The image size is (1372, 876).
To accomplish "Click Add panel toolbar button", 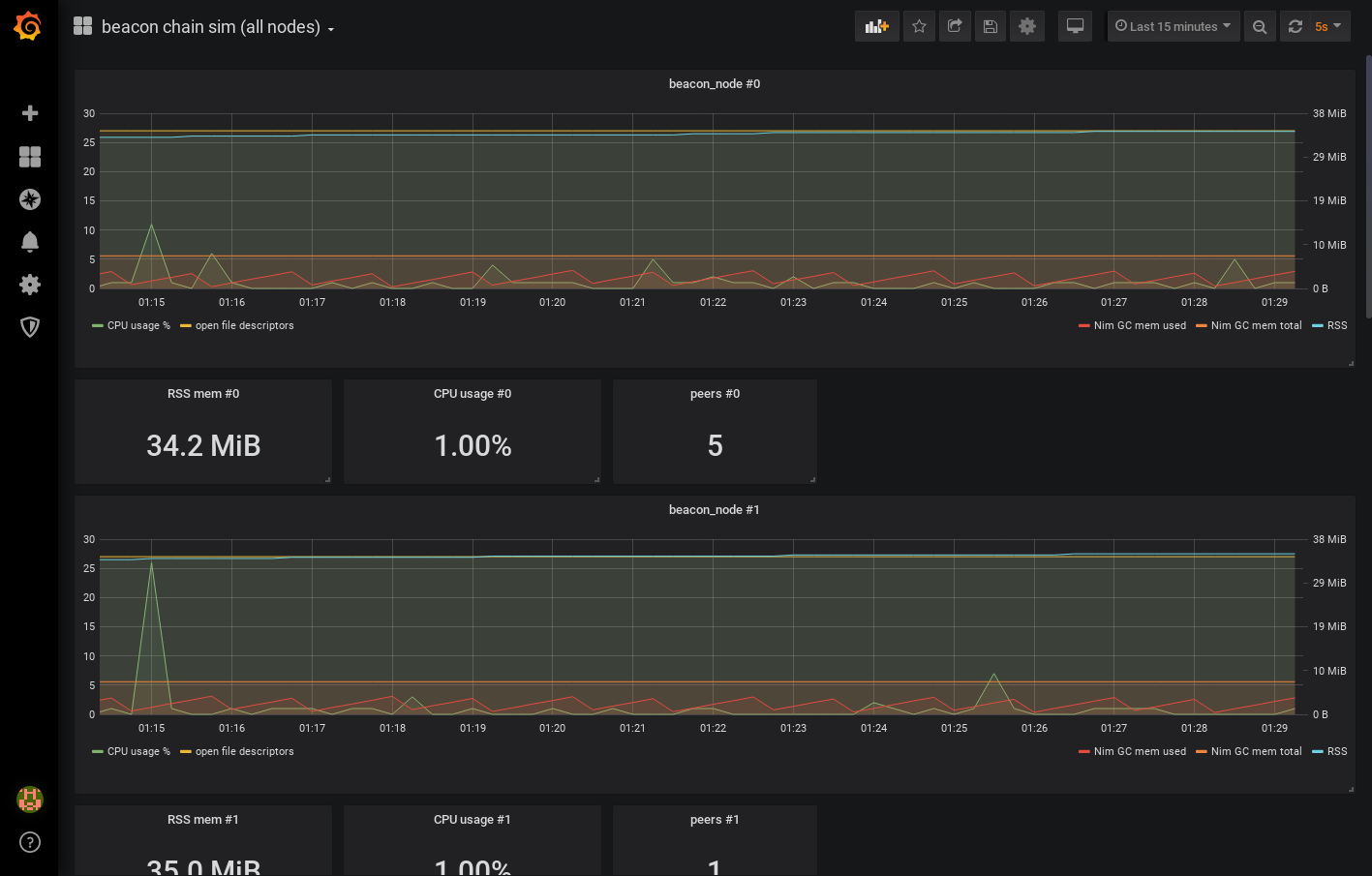I will tap(876, 26).
